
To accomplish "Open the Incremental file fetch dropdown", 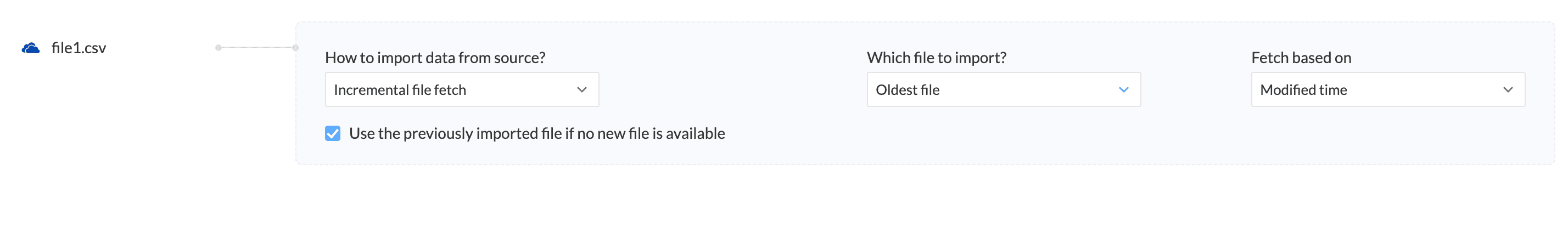I will point(461,90).
